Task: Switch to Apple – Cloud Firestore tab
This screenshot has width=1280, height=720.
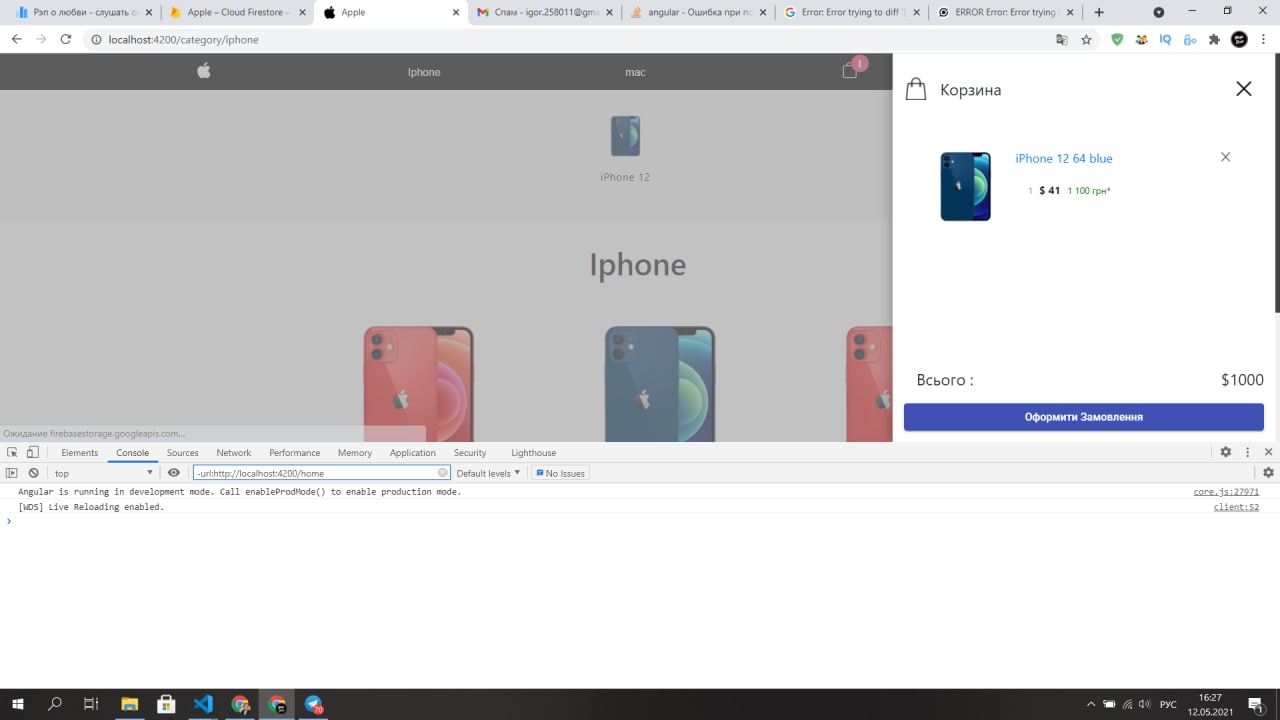Action: [238, 12]
